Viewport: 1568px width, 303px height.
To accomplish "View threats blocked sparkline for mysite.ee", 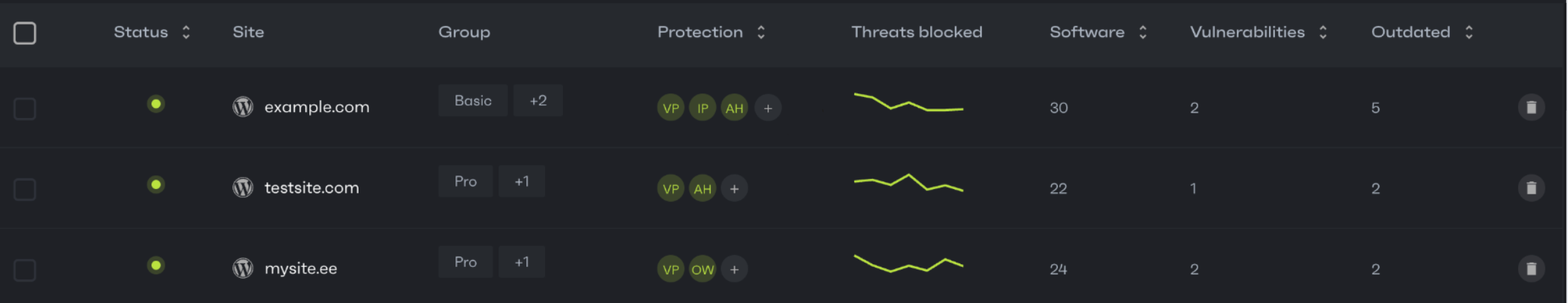I will (x=908, y=264).
